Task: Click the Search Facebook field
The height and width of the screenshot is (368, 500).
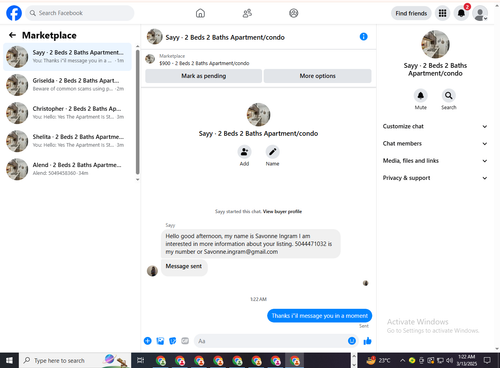Action: (x=80, y=13)
